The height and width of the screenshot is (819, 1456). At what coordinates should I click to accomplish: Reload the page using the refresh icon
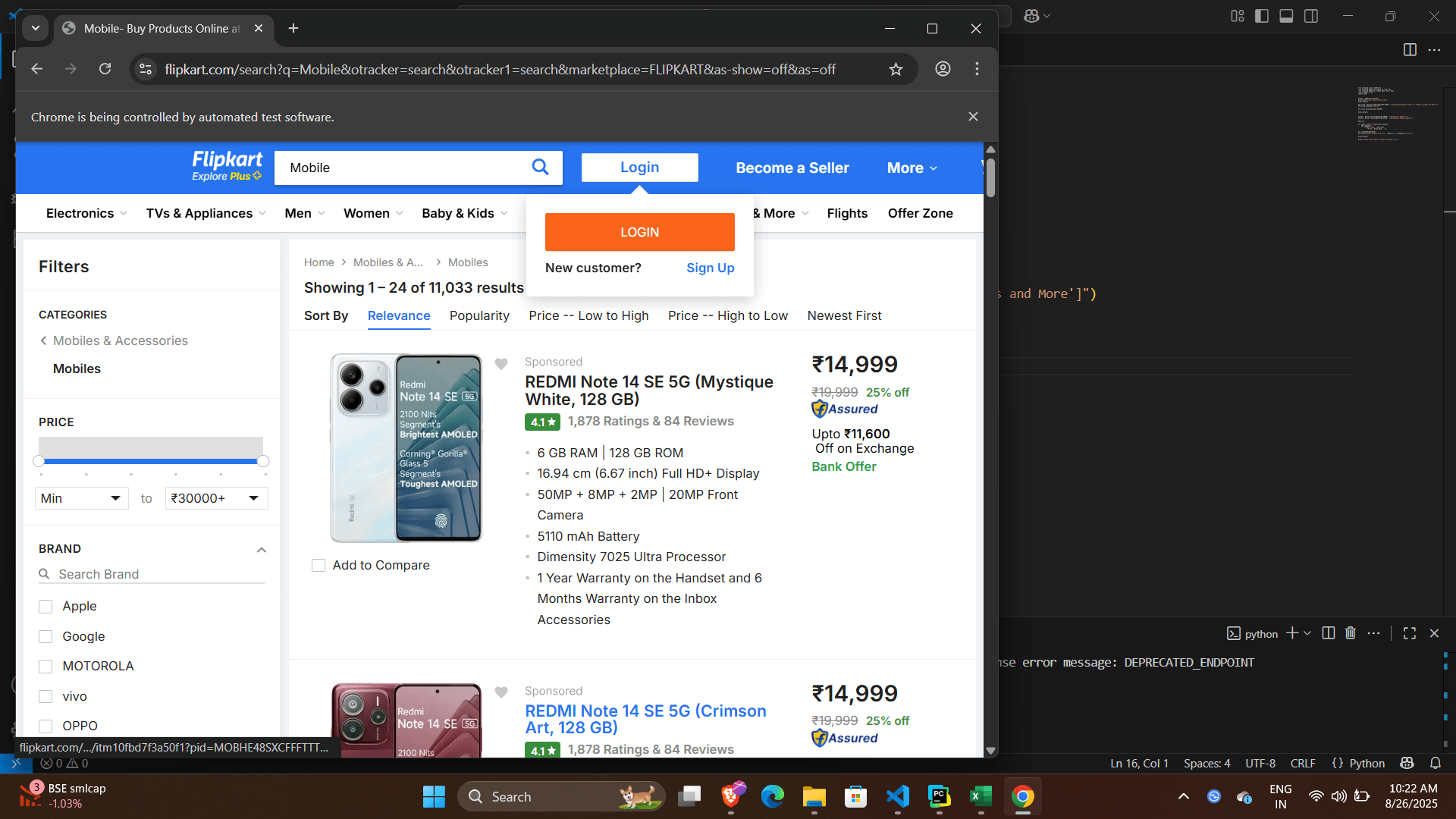click(105, 69)
